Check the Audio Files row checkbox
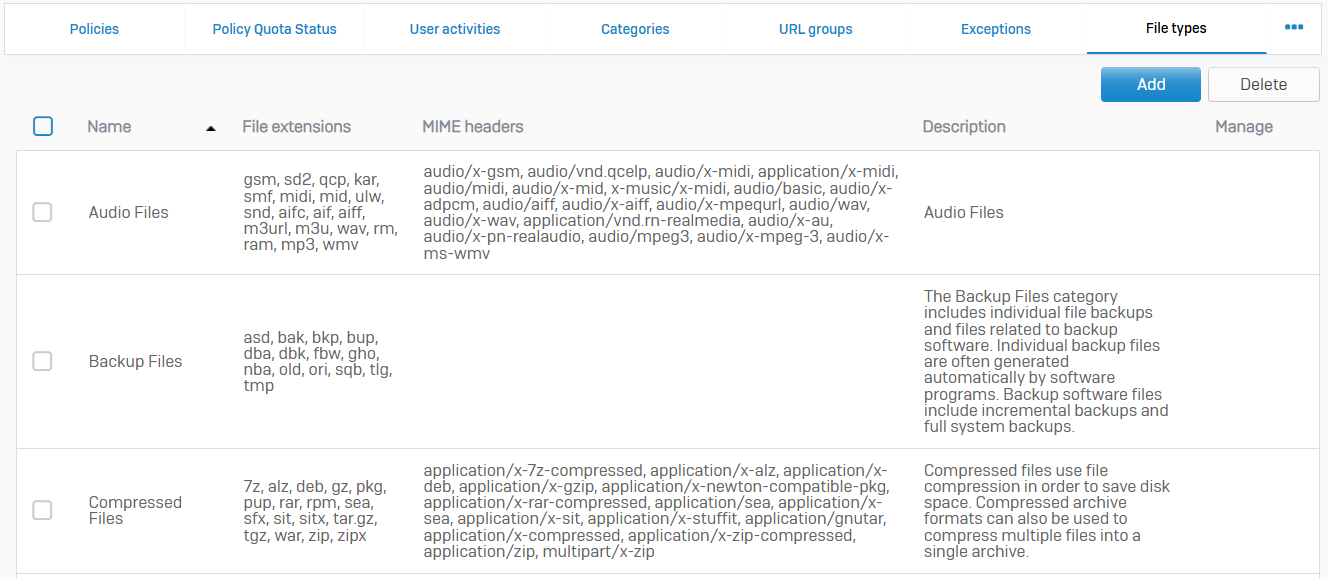This screenshot has width=1328, height=579. [42, 212]
